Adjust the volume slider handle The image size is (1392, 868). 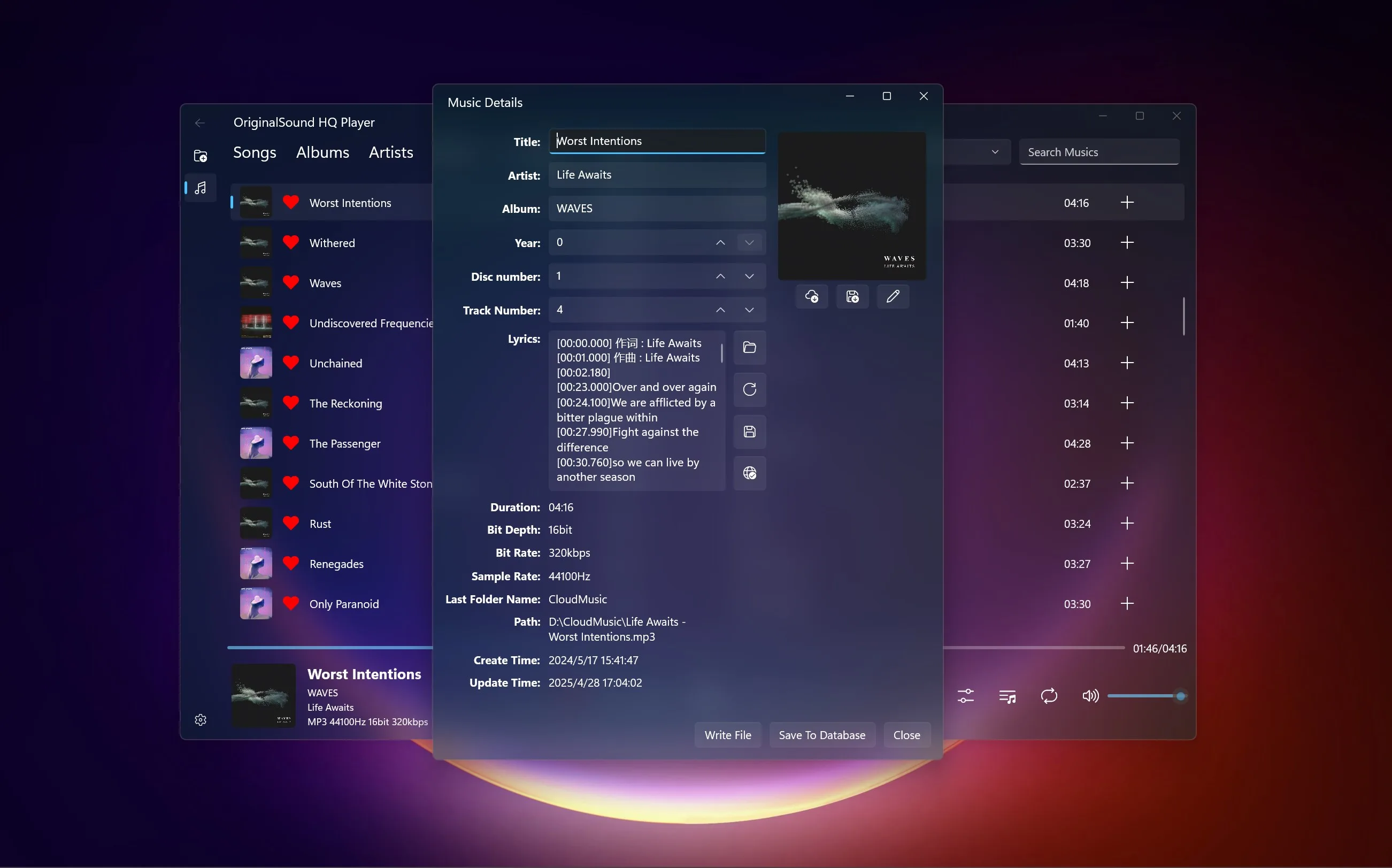(x=1180, y=696)
